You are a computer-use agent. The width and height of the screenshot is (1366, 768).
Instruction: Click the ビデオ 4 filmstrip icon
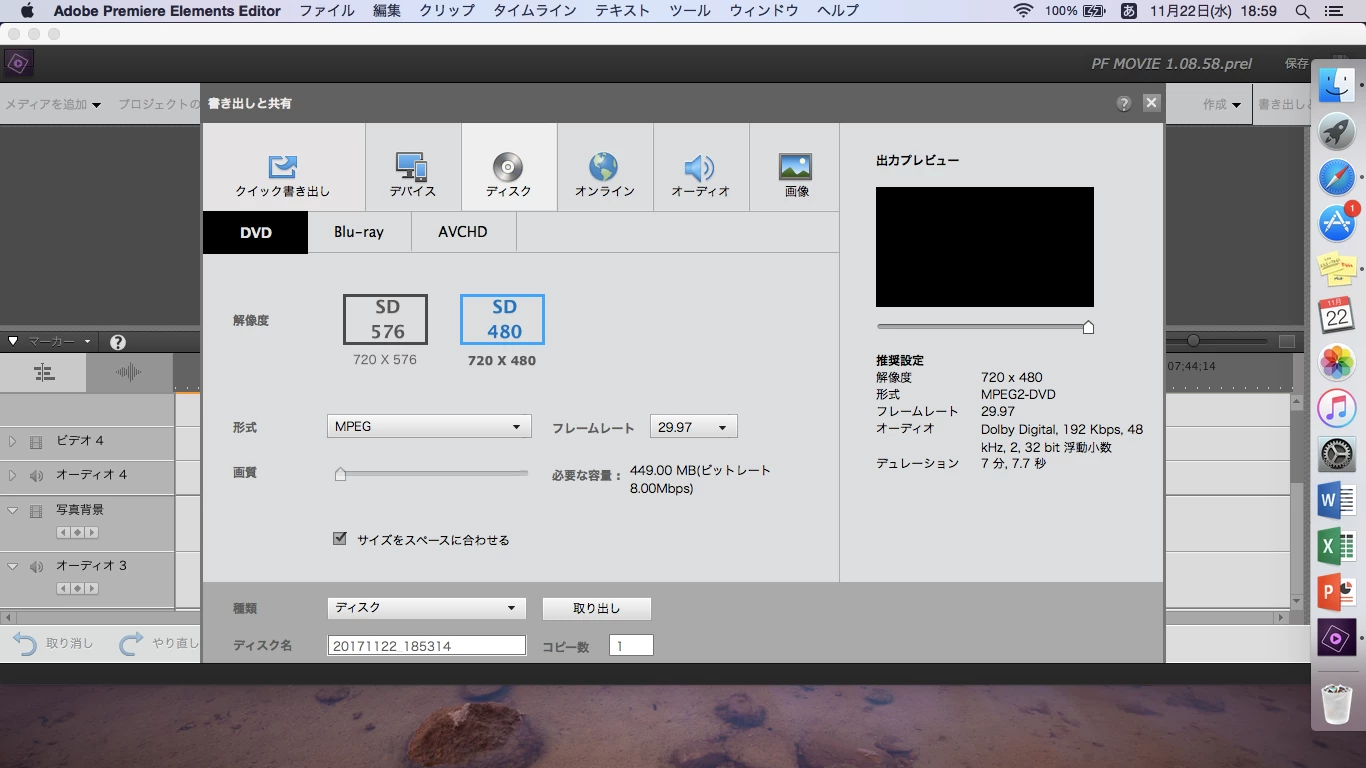[x=36, y=442]
